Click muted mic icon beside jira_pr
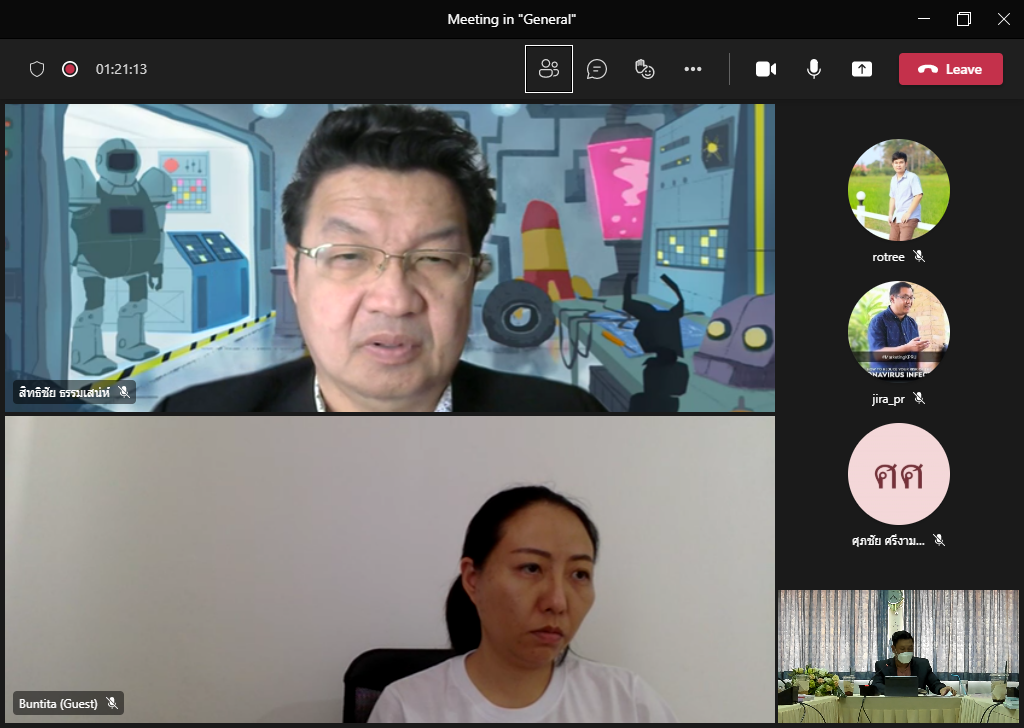 (919, 399)
